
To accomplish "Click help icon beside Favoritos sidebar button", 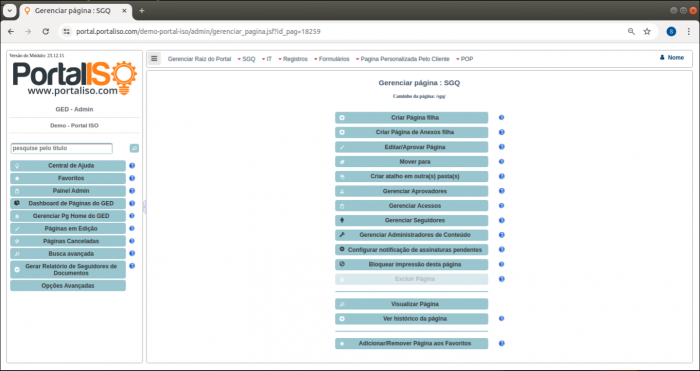I will (x=132, y=178).
